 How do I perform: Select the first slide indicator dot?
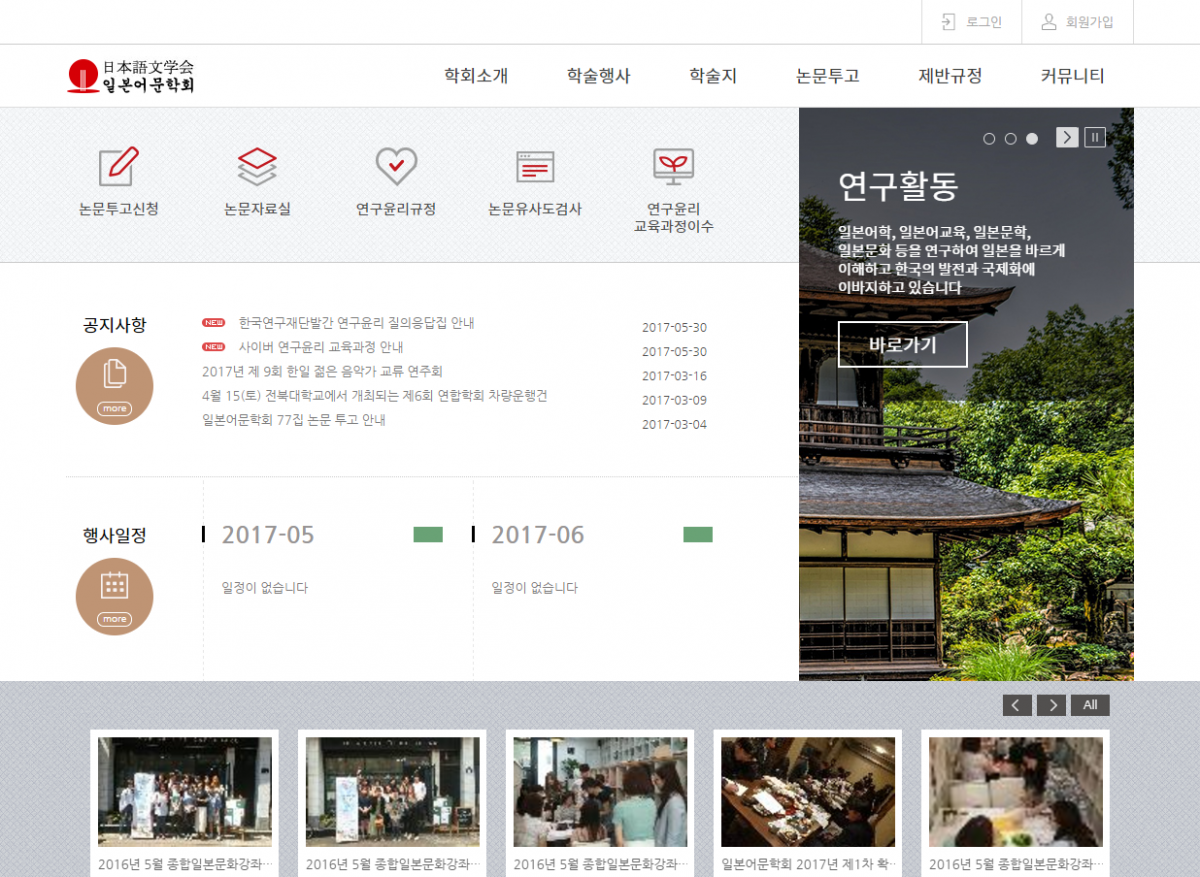[x=989, y=139]
